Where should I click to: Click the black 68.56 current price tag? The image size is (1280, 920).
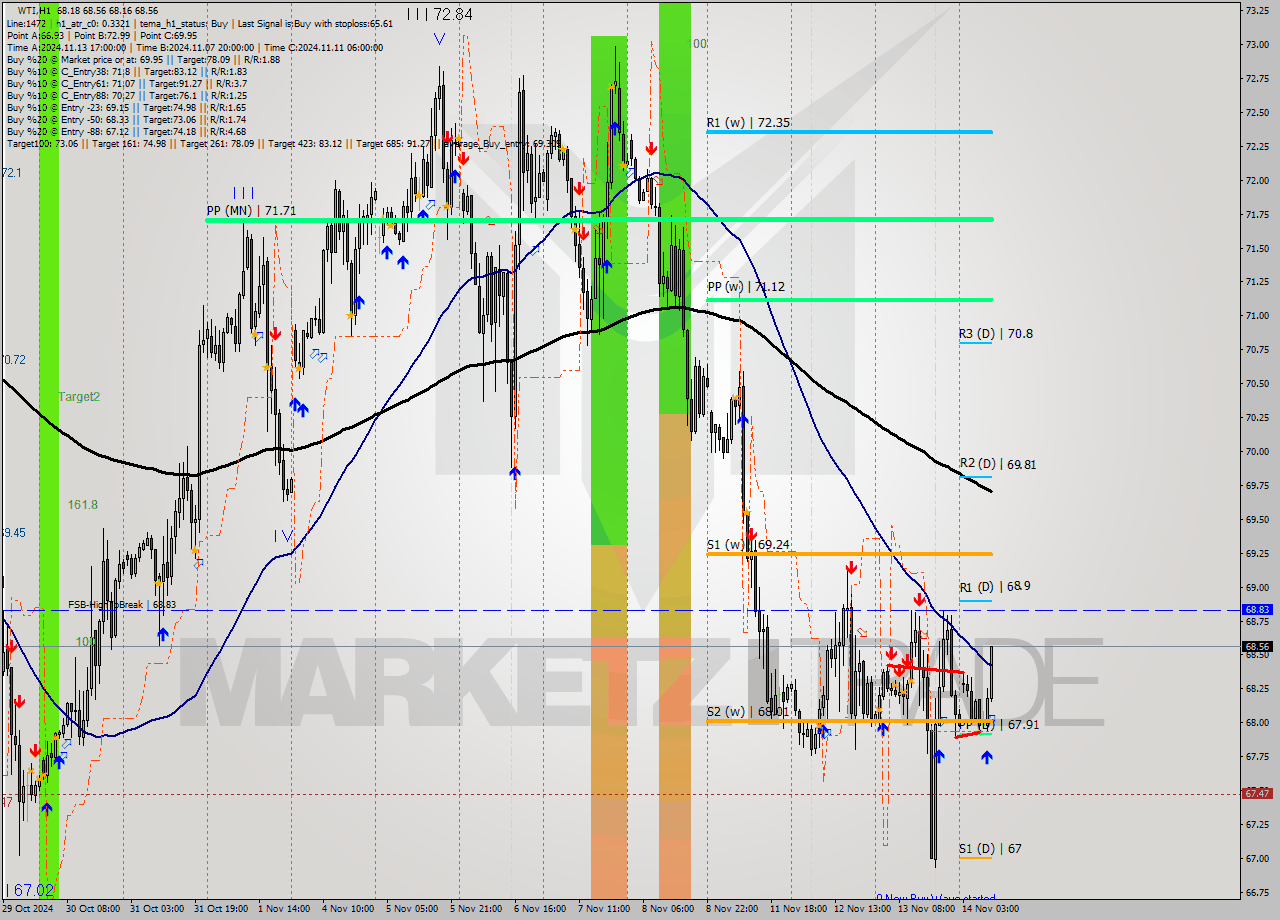[1257, 646]
